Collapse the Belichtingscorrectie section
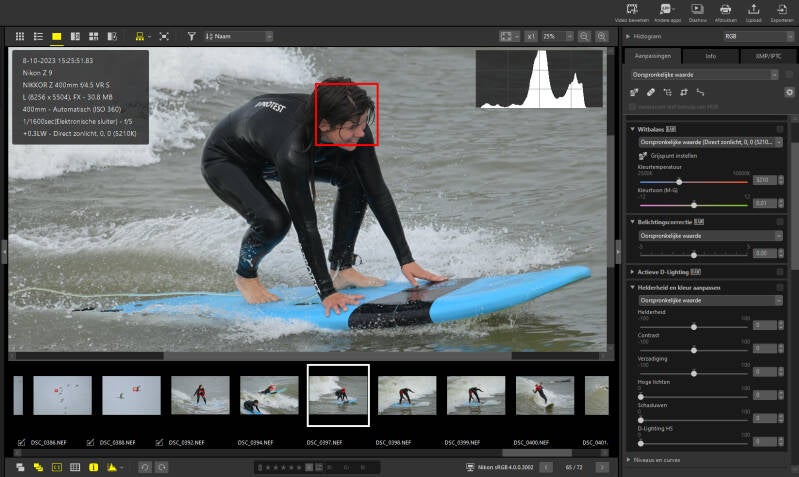799x477 pixels. click(632, 222)
